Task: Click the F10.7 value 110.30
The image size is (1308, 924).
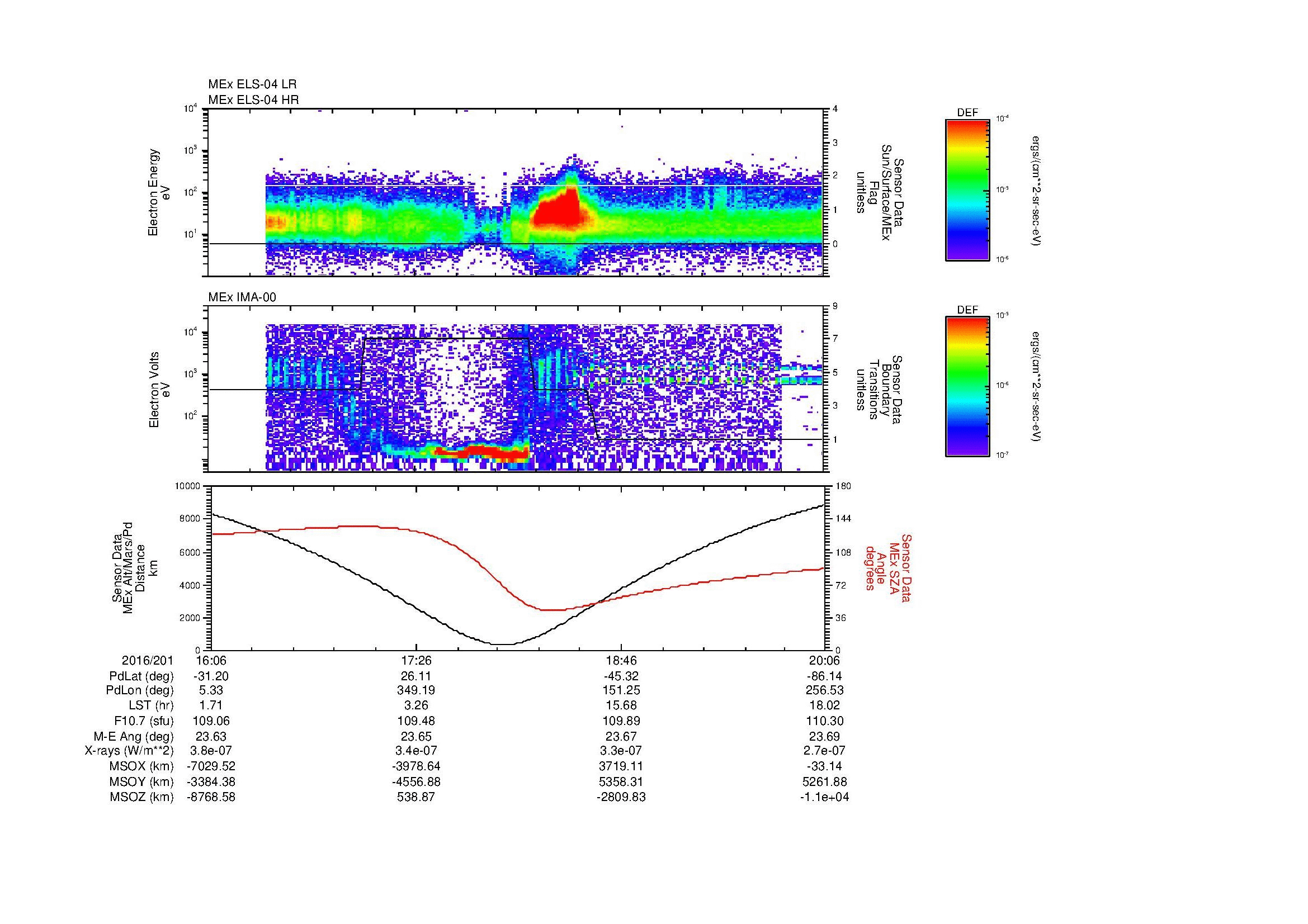Action: coord(825,721)
